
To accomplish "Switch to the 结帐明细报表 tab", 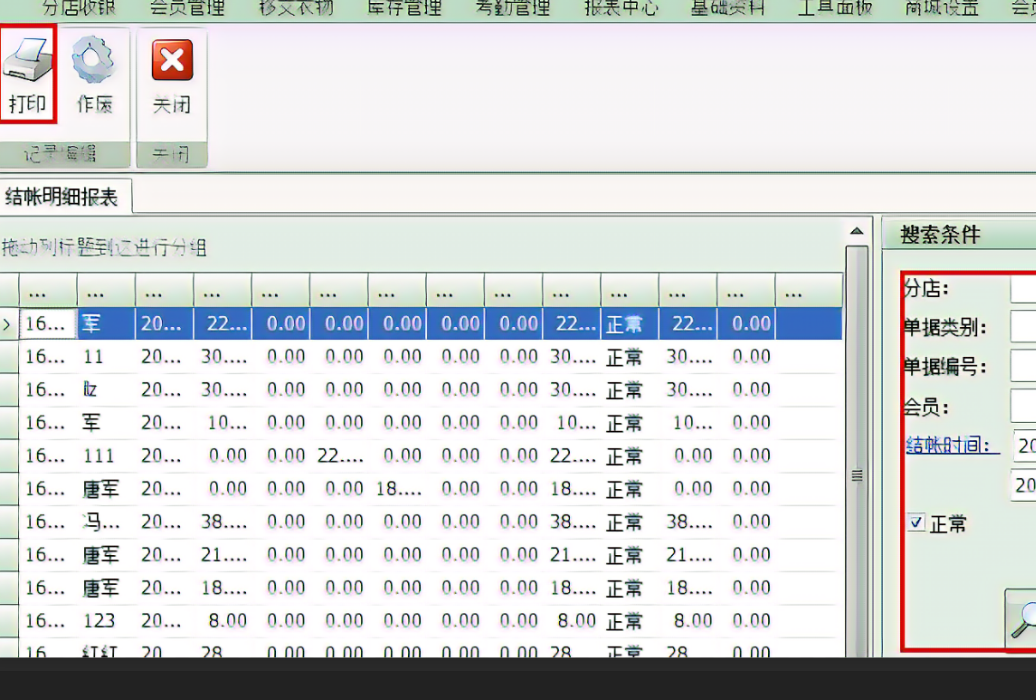I will coord(62,197).
